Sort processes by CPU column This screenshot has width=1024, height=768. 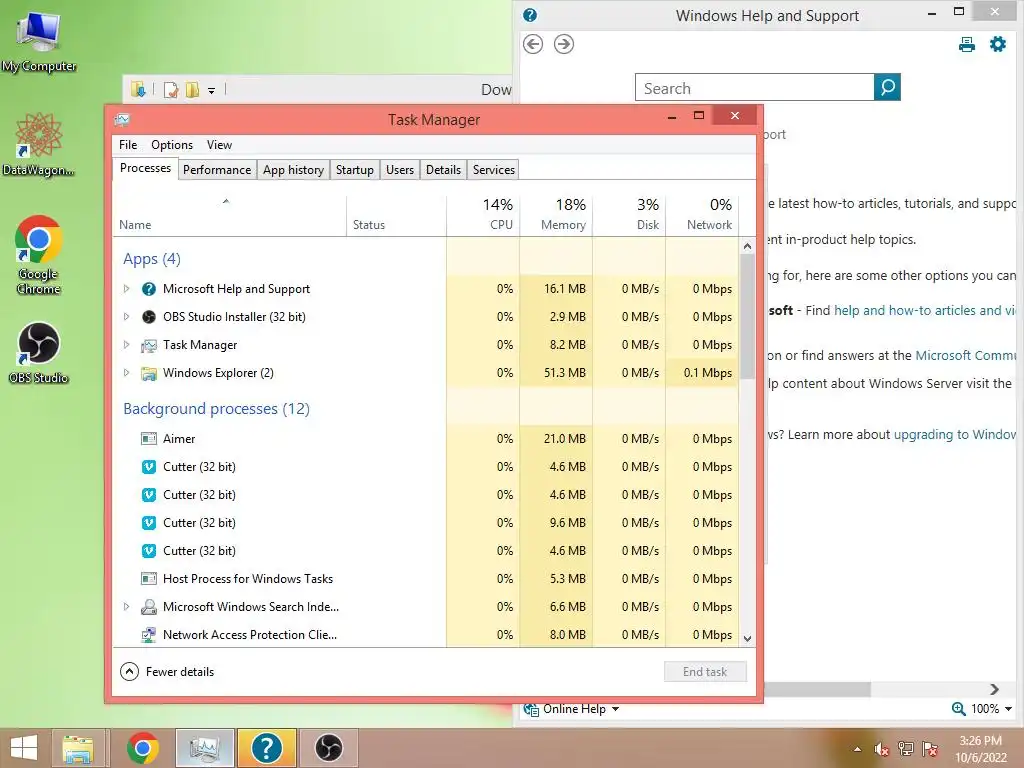tap(483, 214)
